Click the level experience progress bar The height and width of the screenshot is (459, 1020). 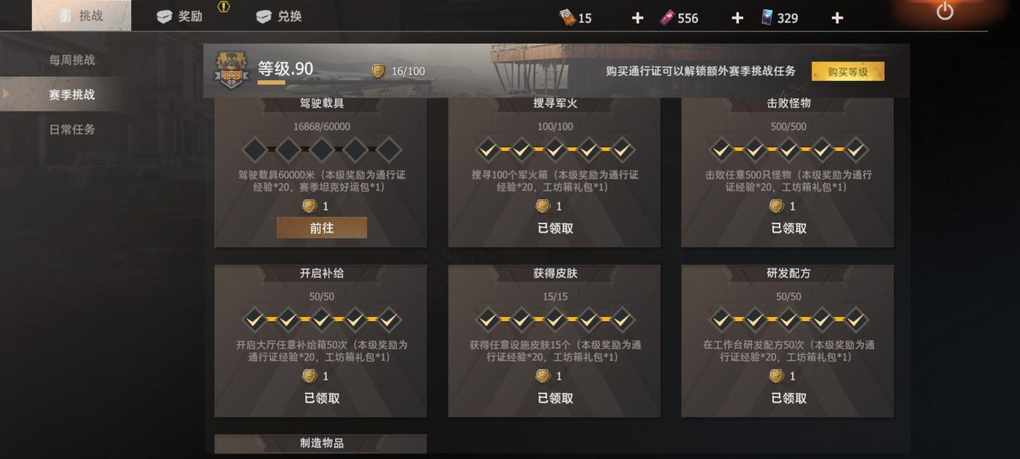pyautogui.click(x=285, y=83)
